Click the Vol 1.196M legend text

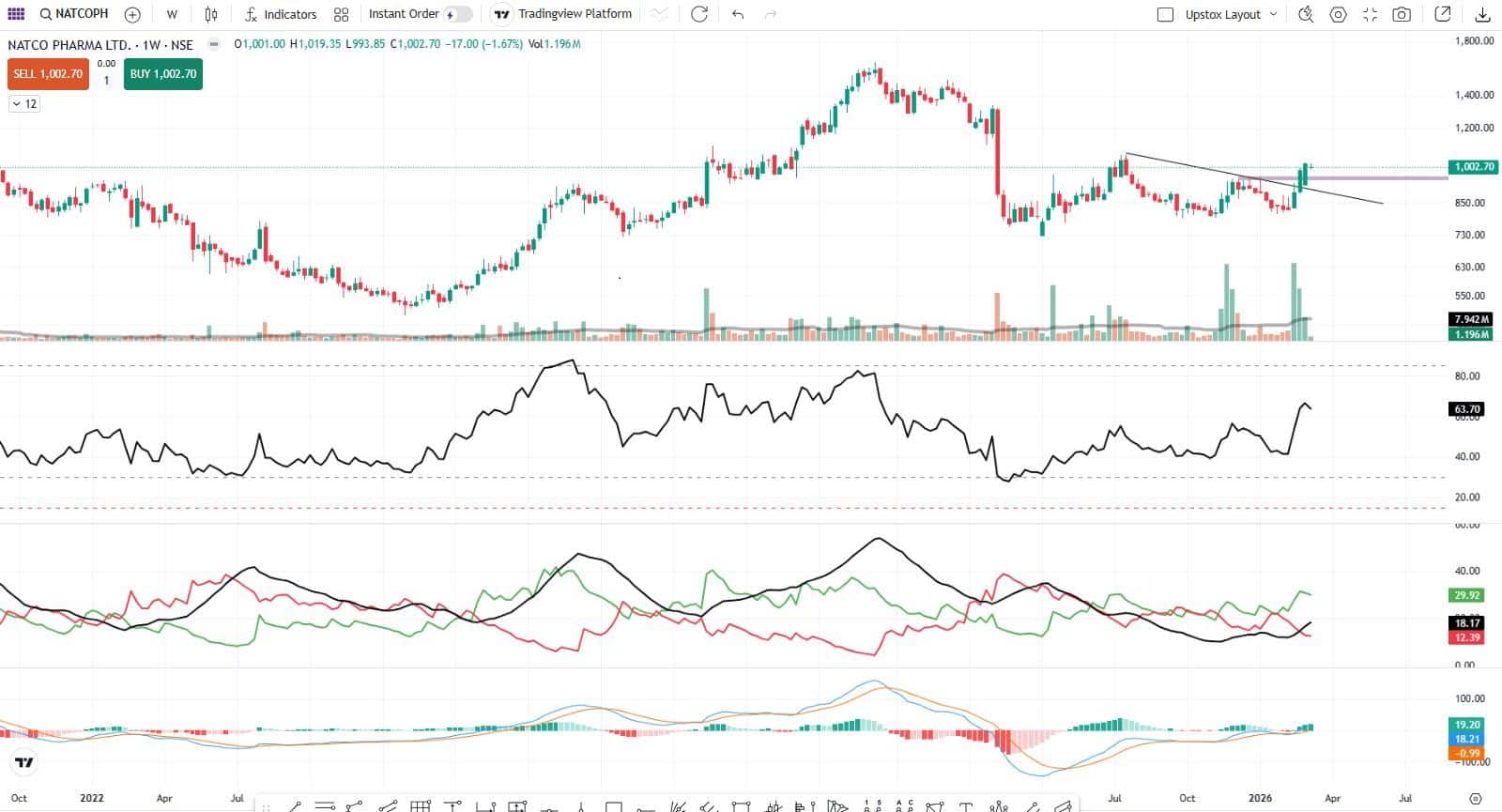click(554, 44)
